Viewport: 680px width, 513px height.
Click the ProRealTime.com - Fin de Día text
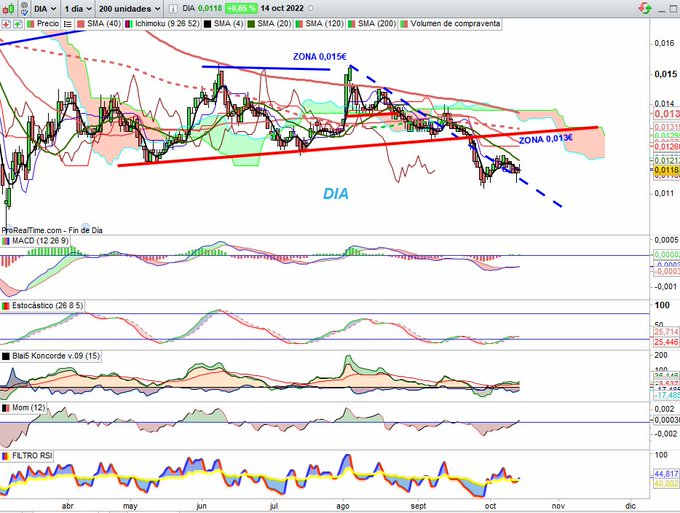[52, 230]
